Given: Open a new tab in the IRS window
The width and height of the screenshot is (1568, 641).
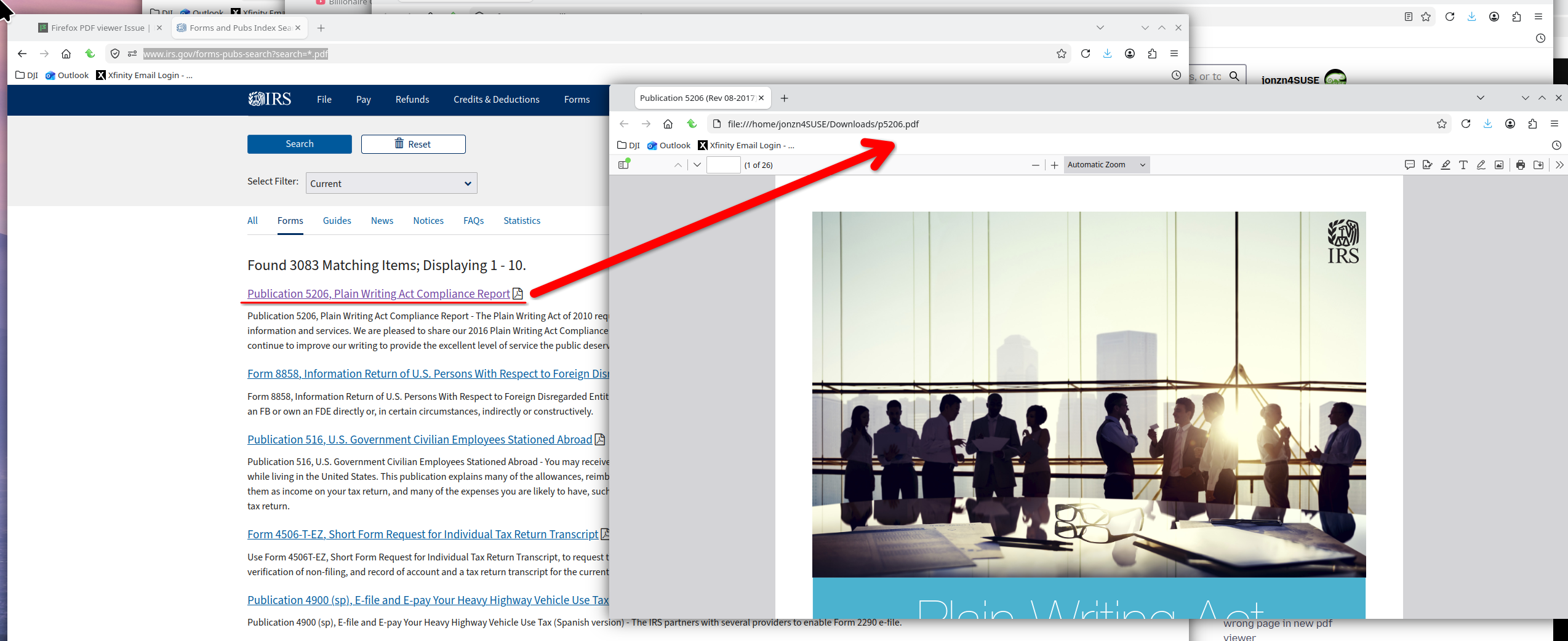Looking at the screenshot, I should tap(321, 28).
